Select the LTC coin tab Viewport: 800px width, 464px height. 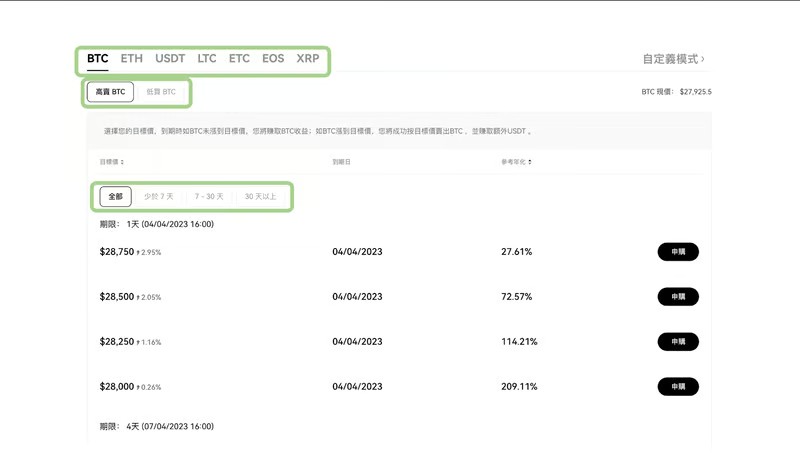pos(207,59)
